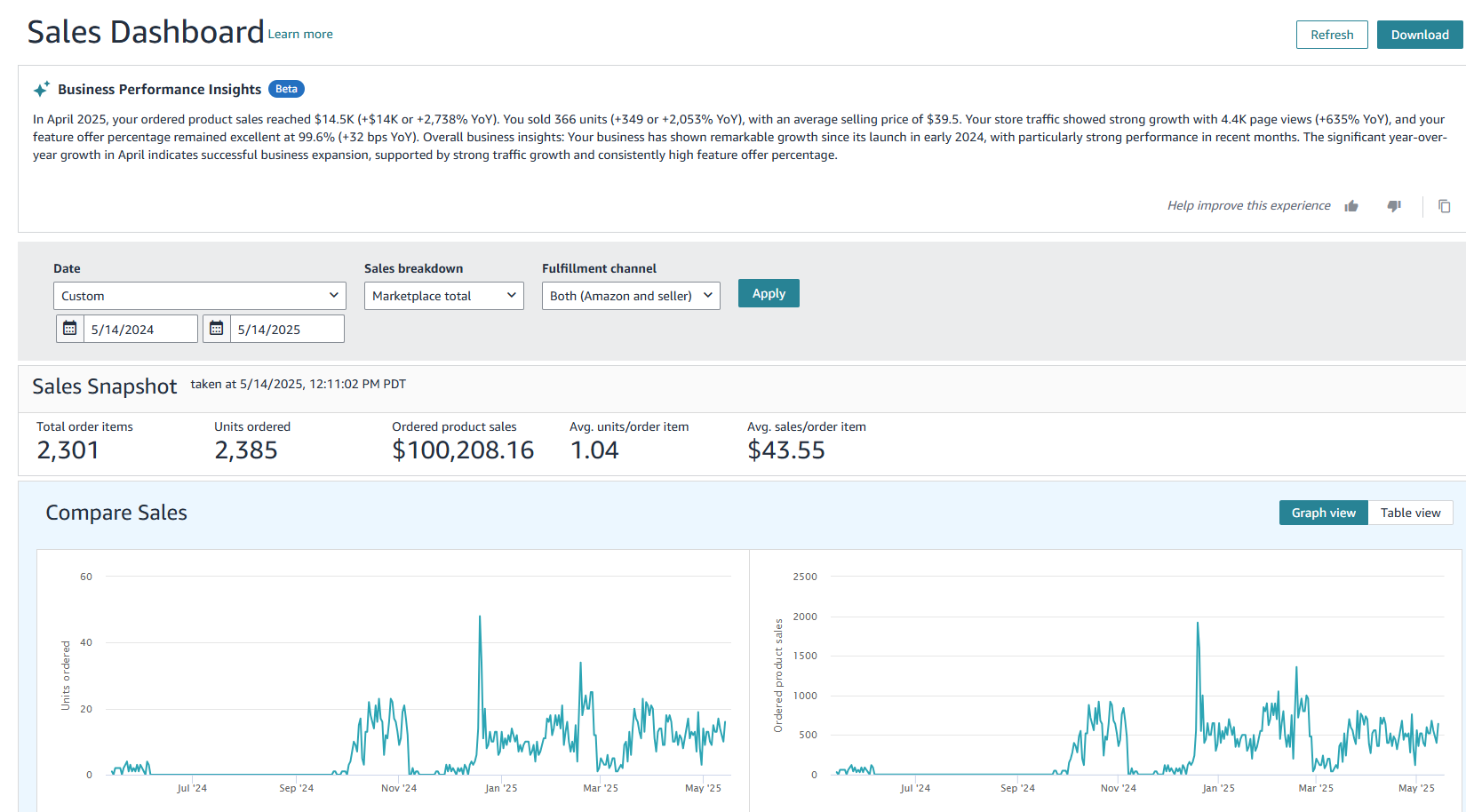Open the Sales breakdown dropdown

point(443,296)
